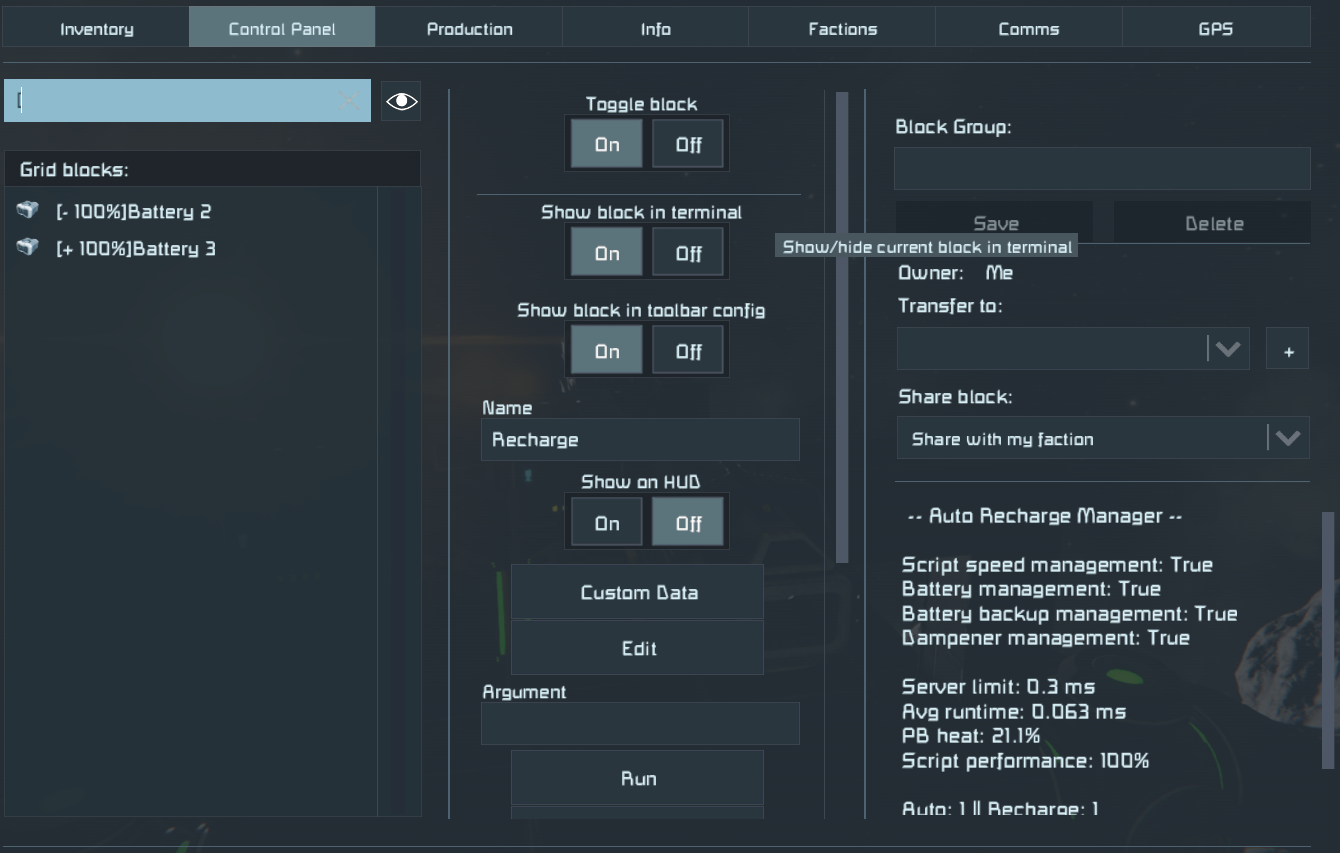Clear search with the X icon
The image size is (1340, 853).
(x=349, y=100)
